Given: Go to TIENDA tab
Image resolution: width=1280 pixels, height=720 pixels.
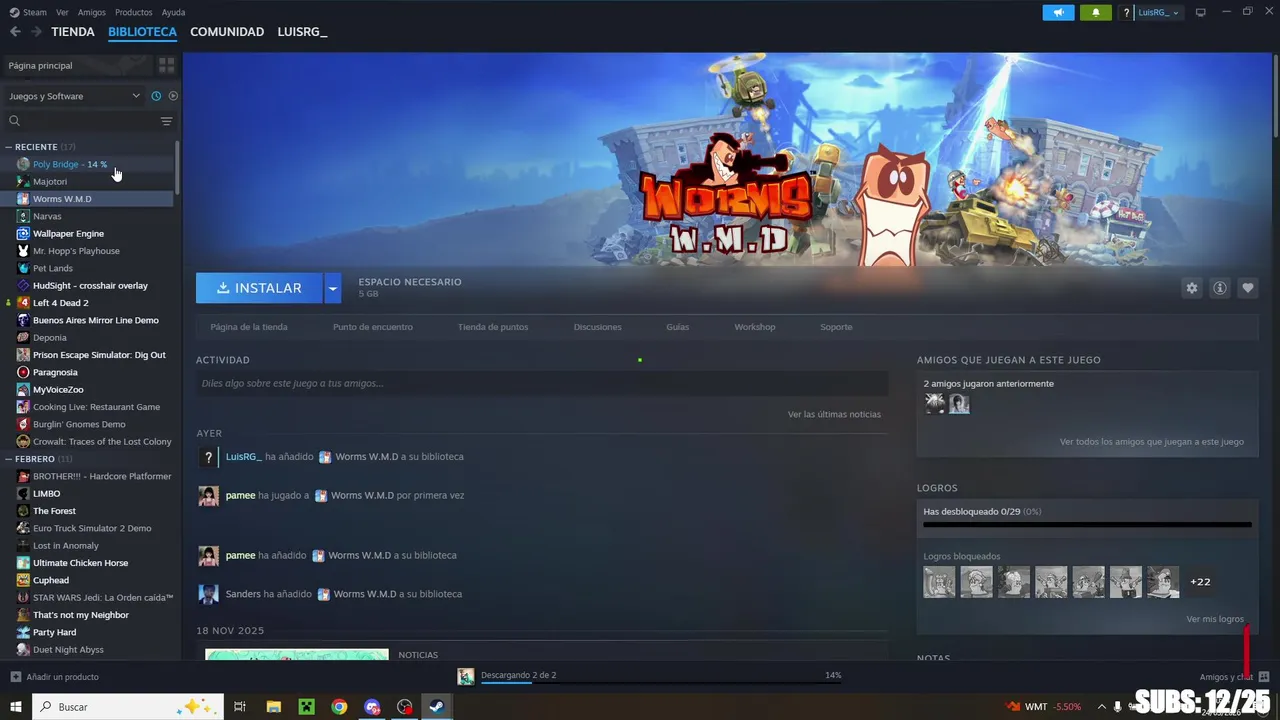Looking at the screenshot, I should (73, 32).
